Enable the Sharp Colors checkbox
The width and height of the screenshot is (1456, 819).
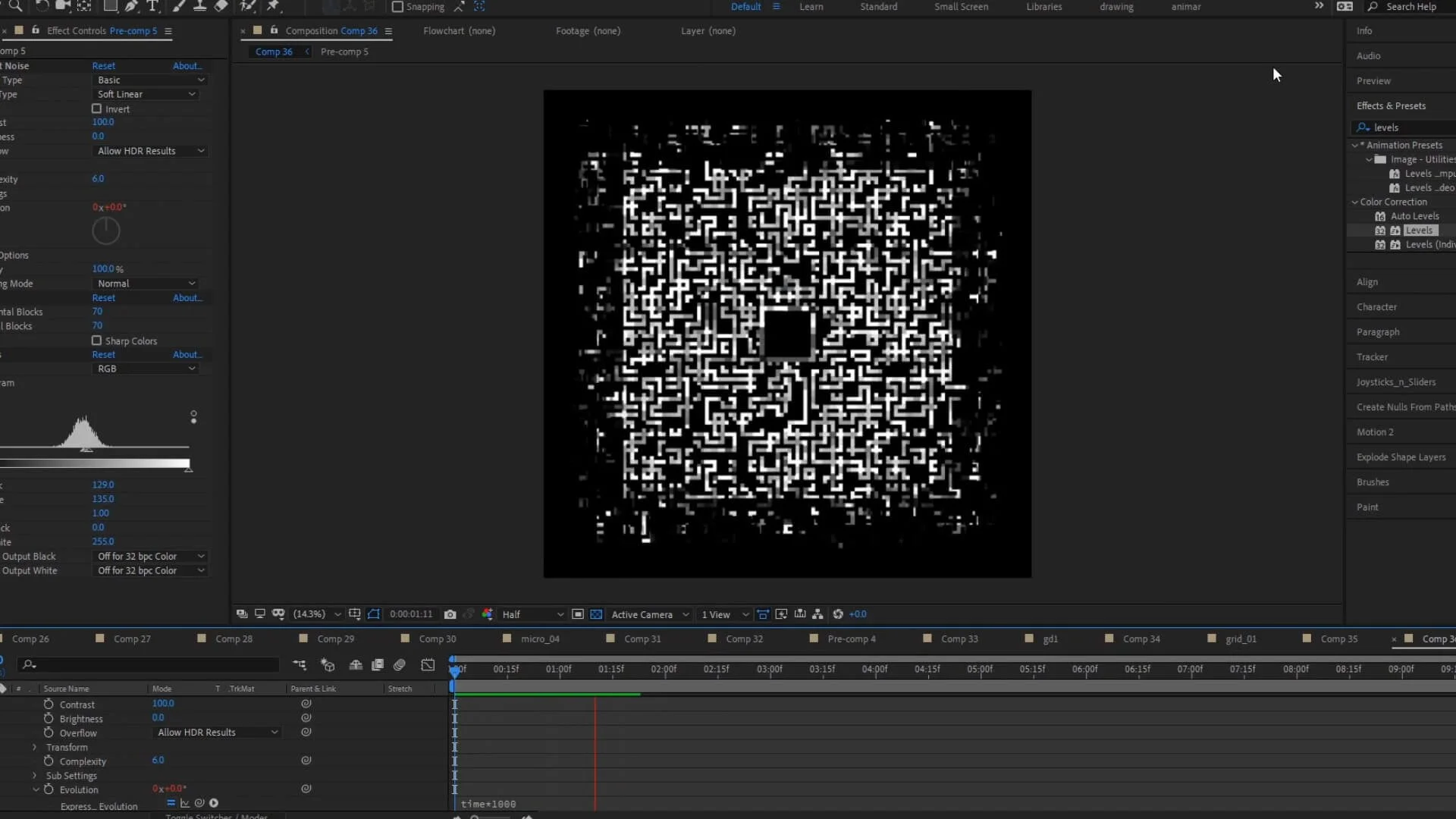(x=96, y=341)
